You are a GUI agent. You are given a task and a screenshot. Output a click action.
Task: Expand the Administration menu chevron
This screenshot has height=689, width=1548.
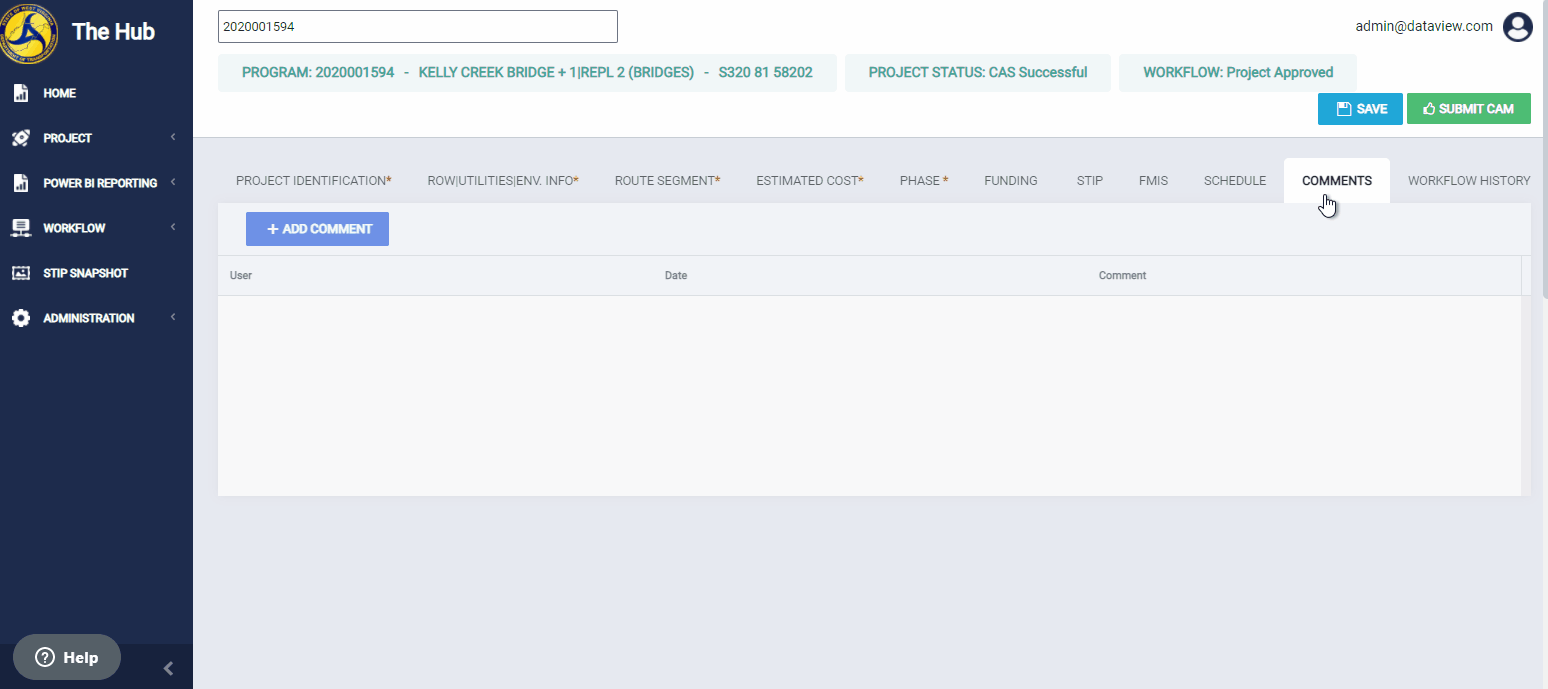pyautogui.click(x=173, y=317)
